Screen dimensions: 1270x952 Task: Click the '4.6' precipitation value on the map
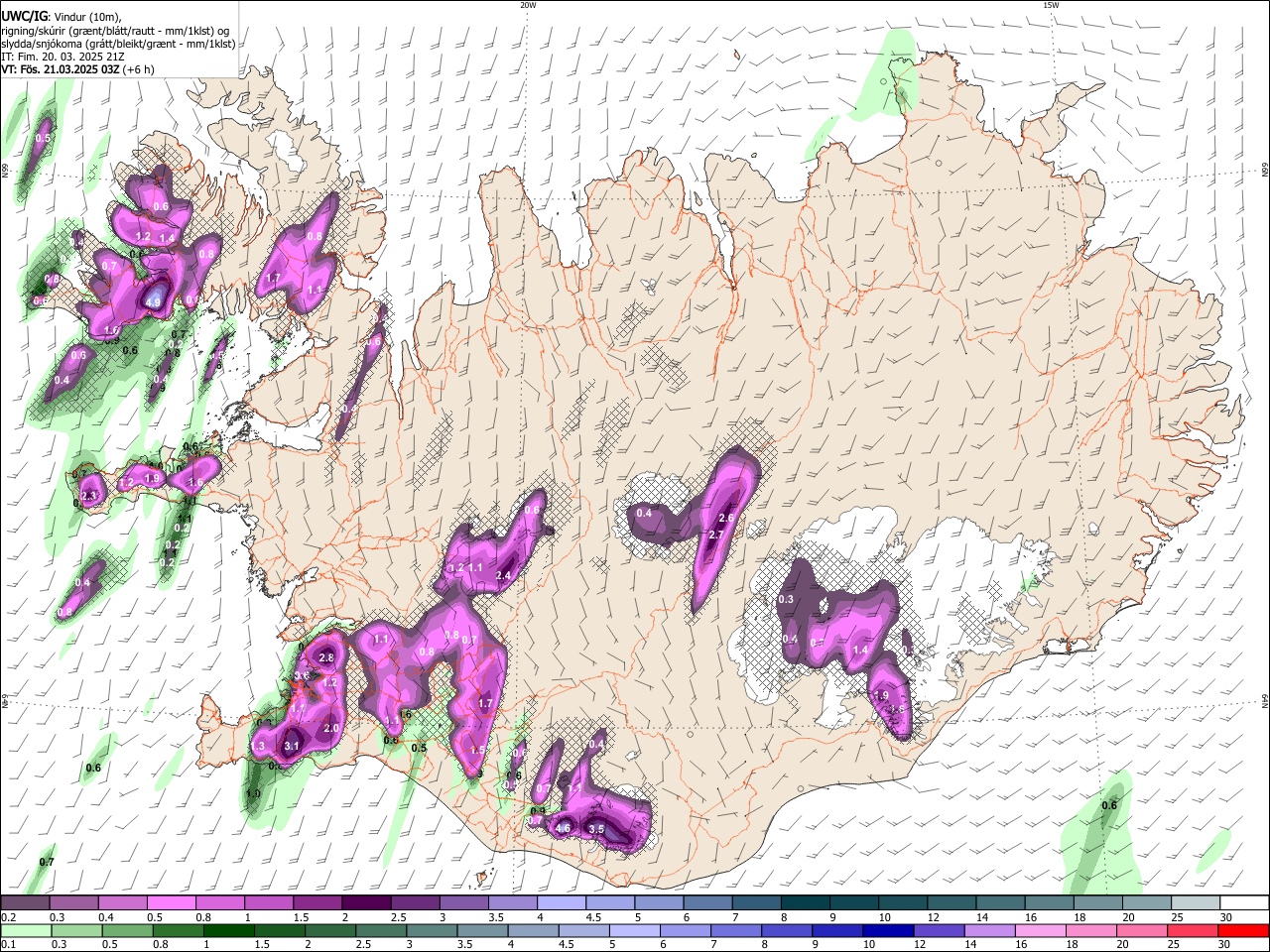[563, 829]
